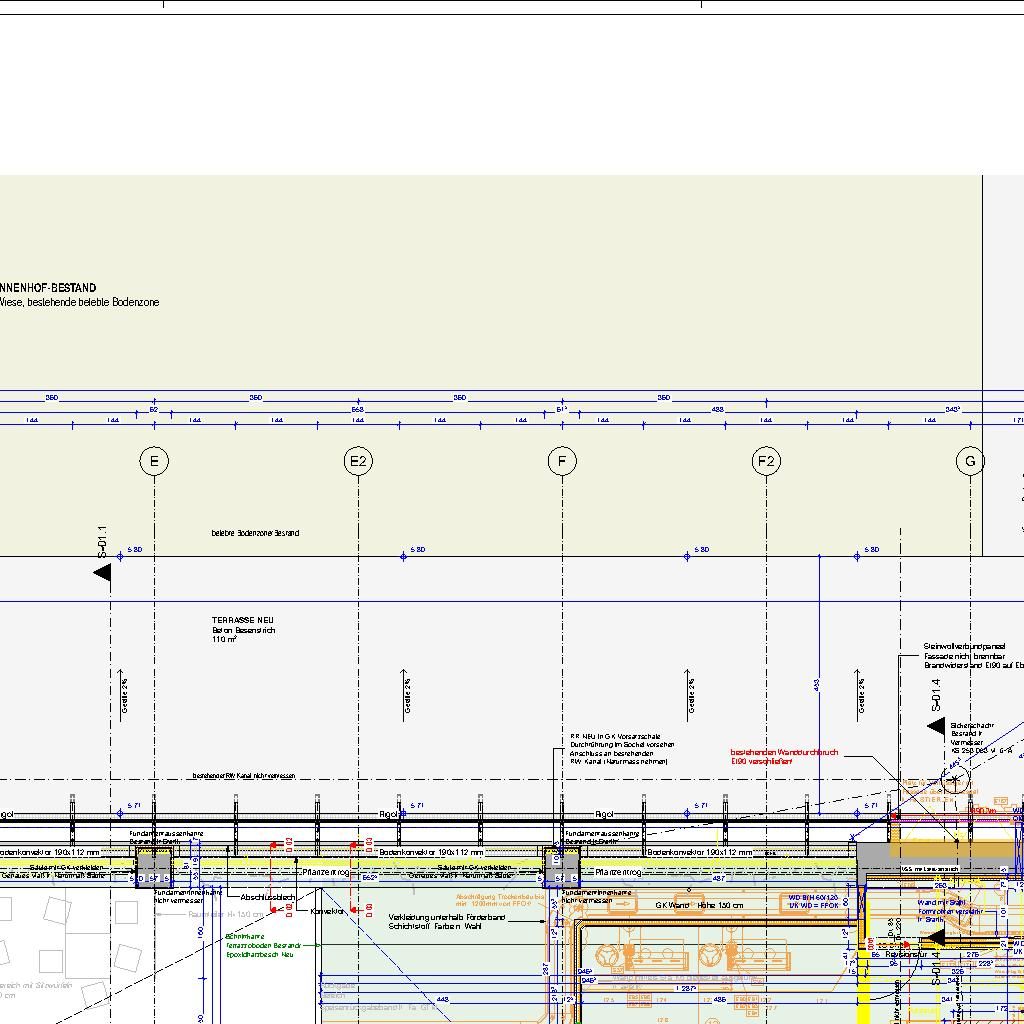1024x1024 pixels.
Task: Select 'belebte Bodenzone Bestand' label
Action: click(x=255, y=533)
